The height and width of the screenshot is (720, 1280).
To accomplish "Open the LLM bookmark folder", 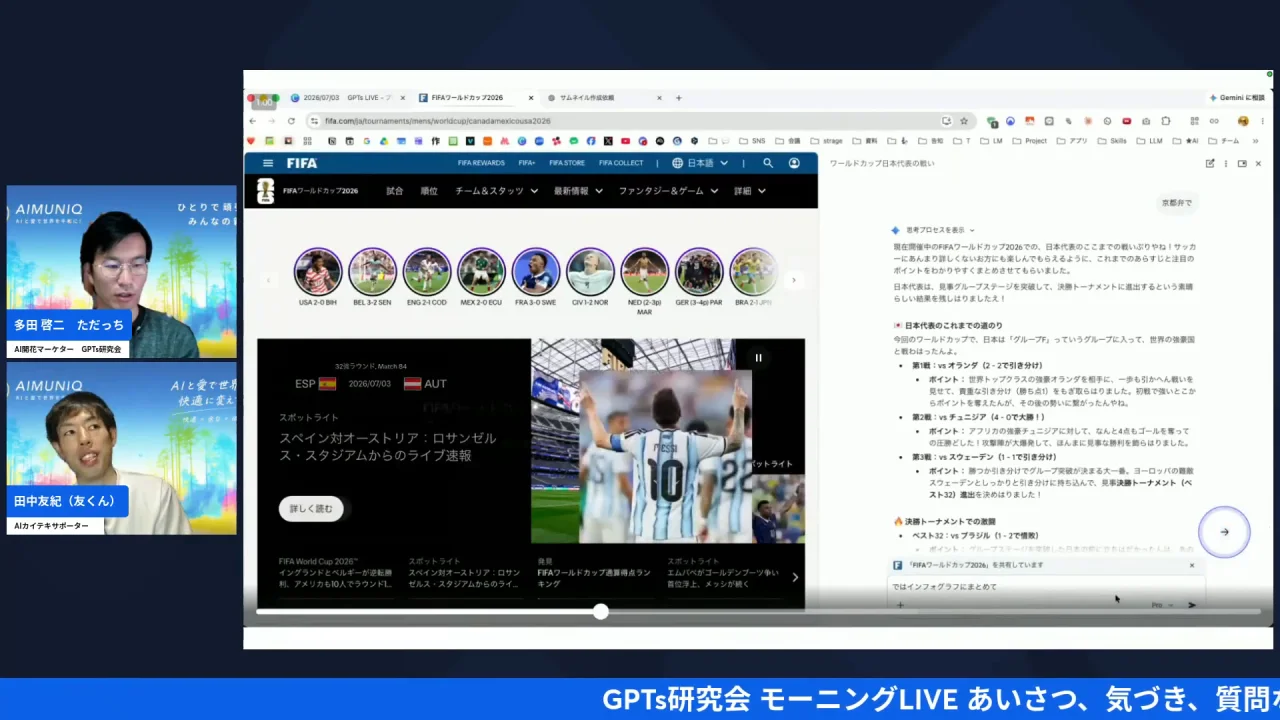I will 1149,141.
